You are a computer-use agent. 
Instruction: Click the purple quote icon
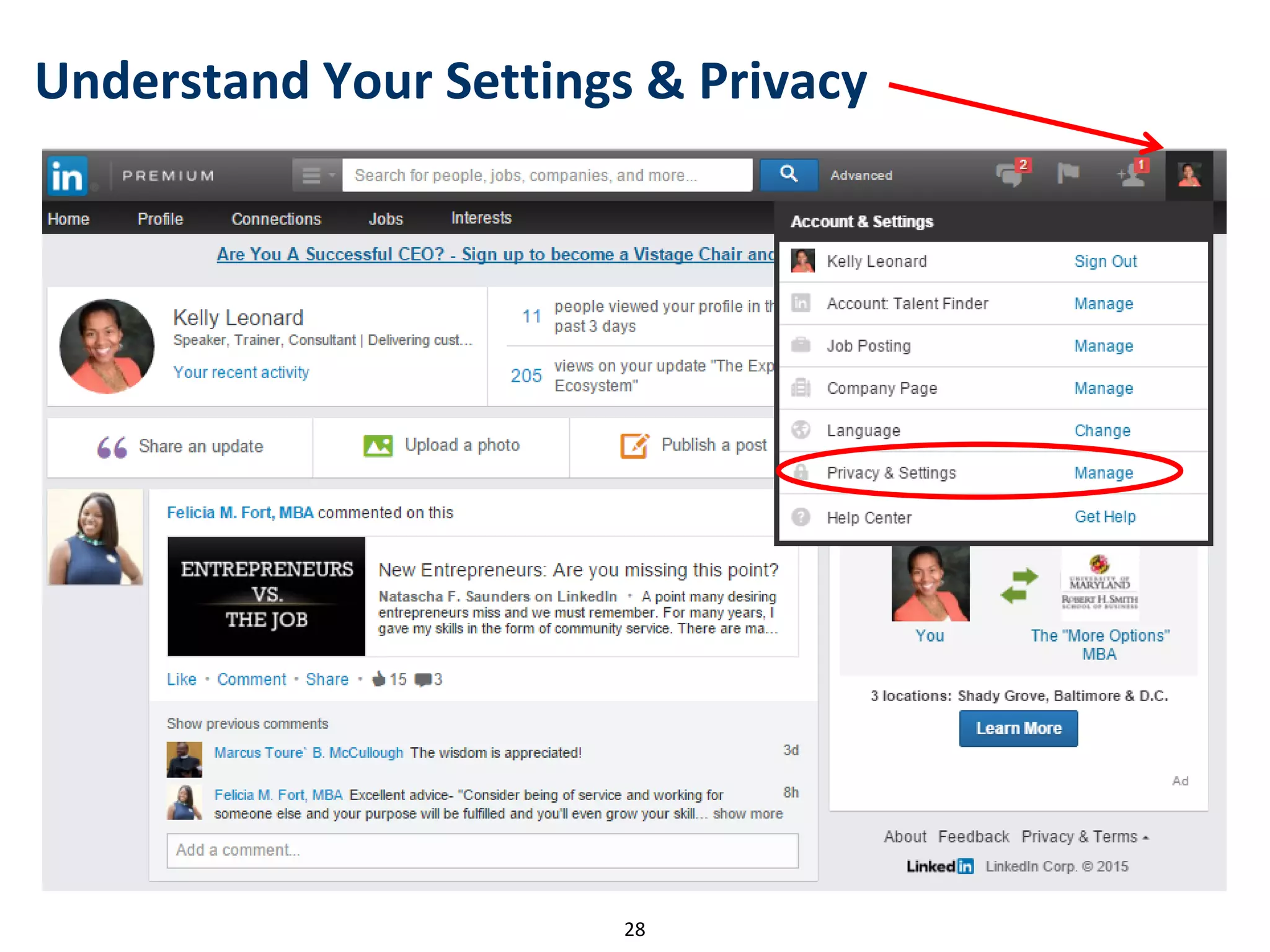coord(112,447)
